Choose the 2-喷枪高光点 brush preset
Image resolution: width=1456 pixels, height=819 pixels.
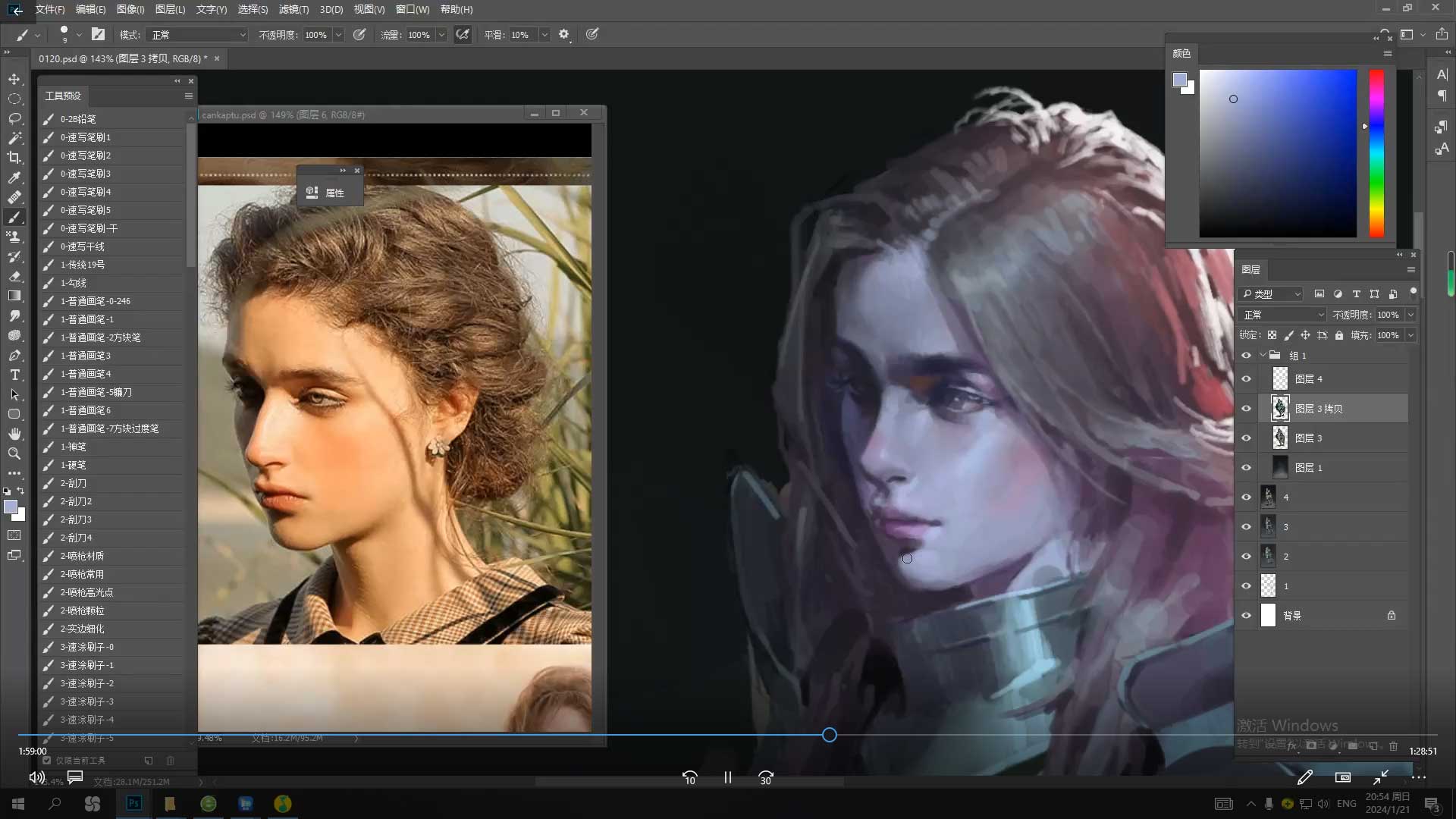click(x=87, y=592)
